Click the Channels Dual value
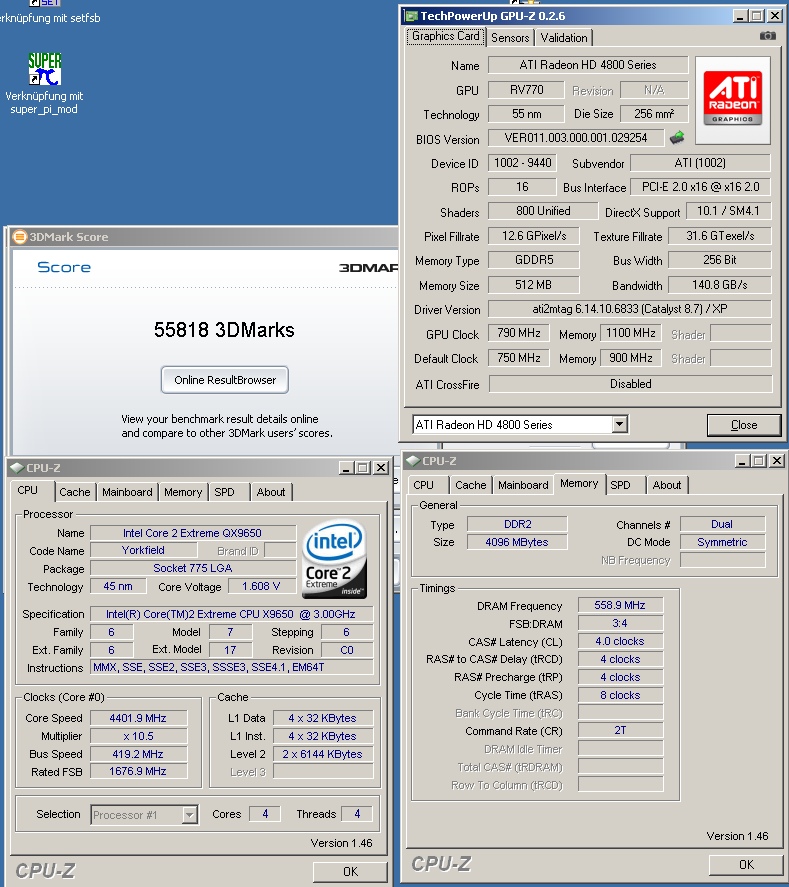Viewport: 789px width, 887px height. [x=722, y=524]
